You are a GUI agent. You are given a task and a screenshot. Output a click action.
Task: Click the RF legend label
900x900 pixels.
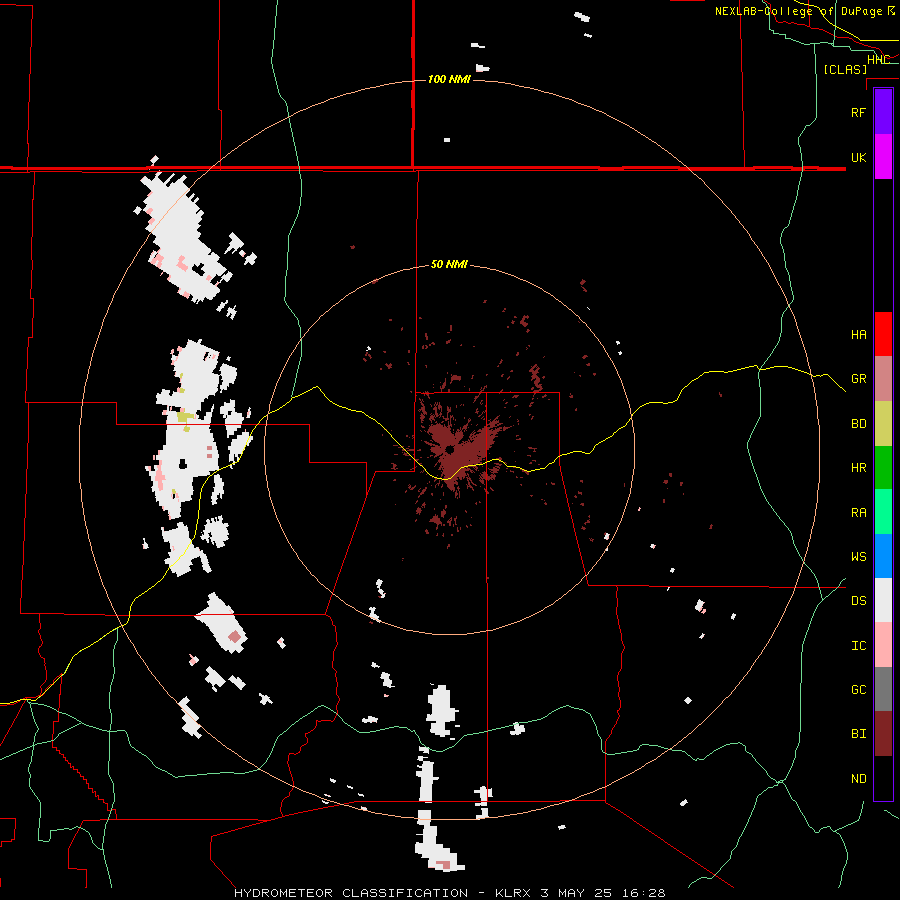click(858, 113)
